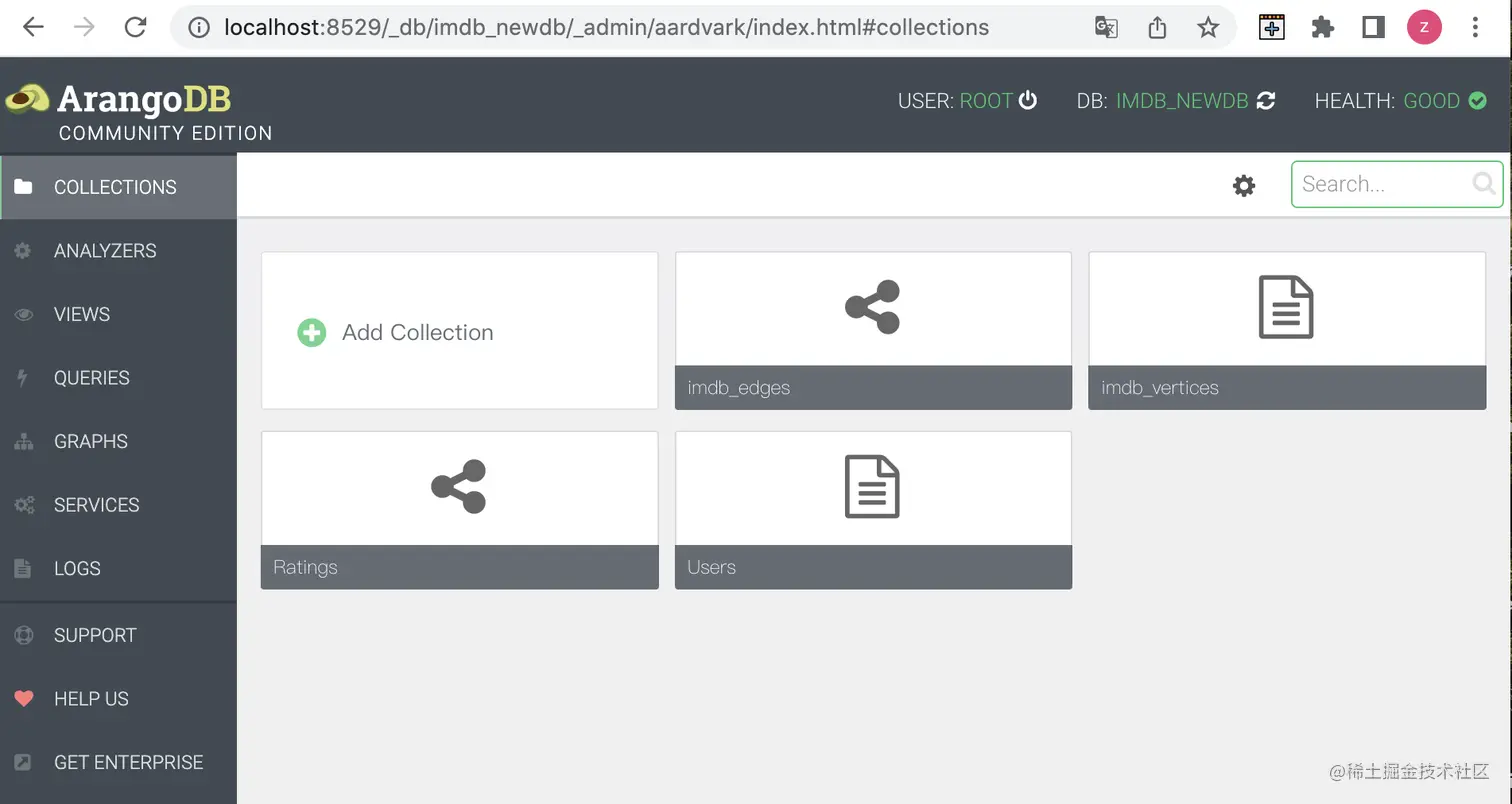Click the green health check icon

pyautogui.click(x=1477, y=101)
